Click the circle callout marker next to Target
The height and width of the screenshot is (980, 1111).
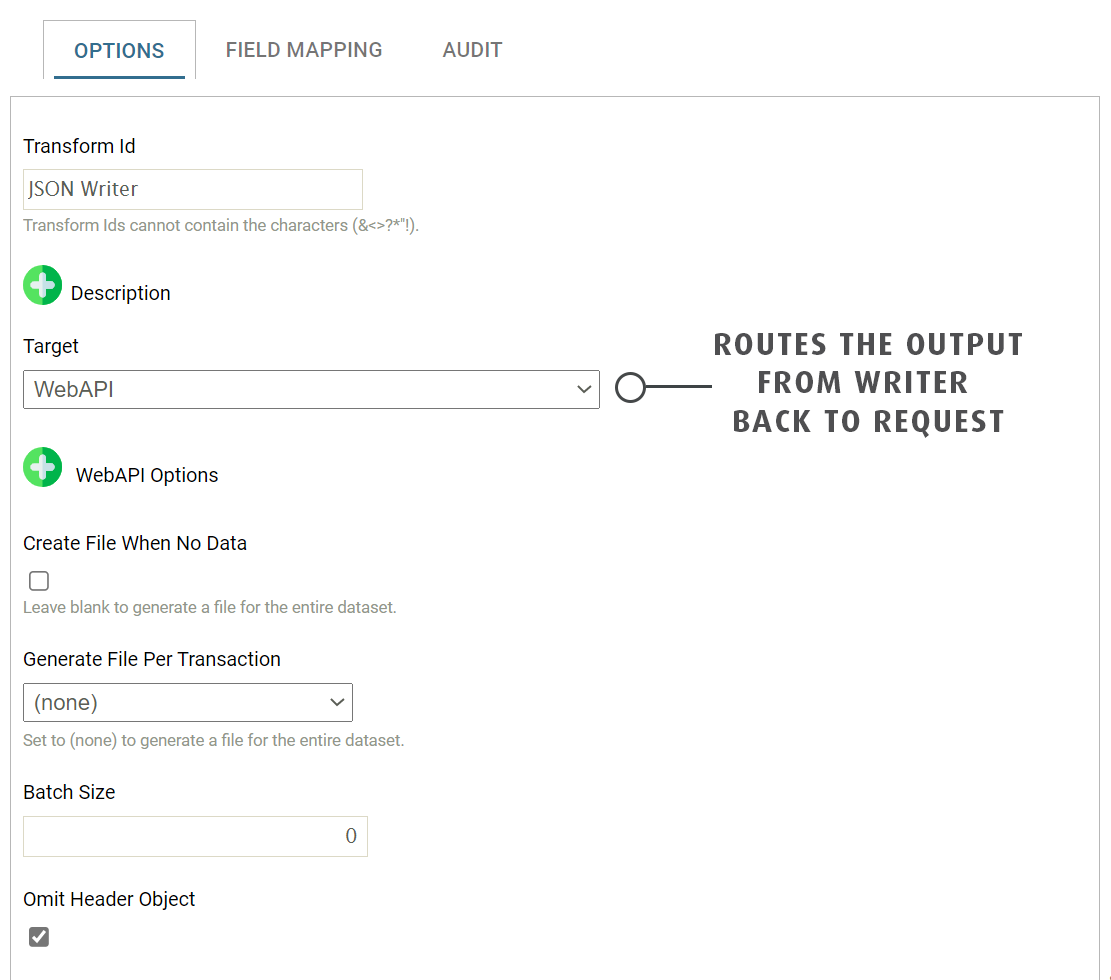[x=630, y=388]
